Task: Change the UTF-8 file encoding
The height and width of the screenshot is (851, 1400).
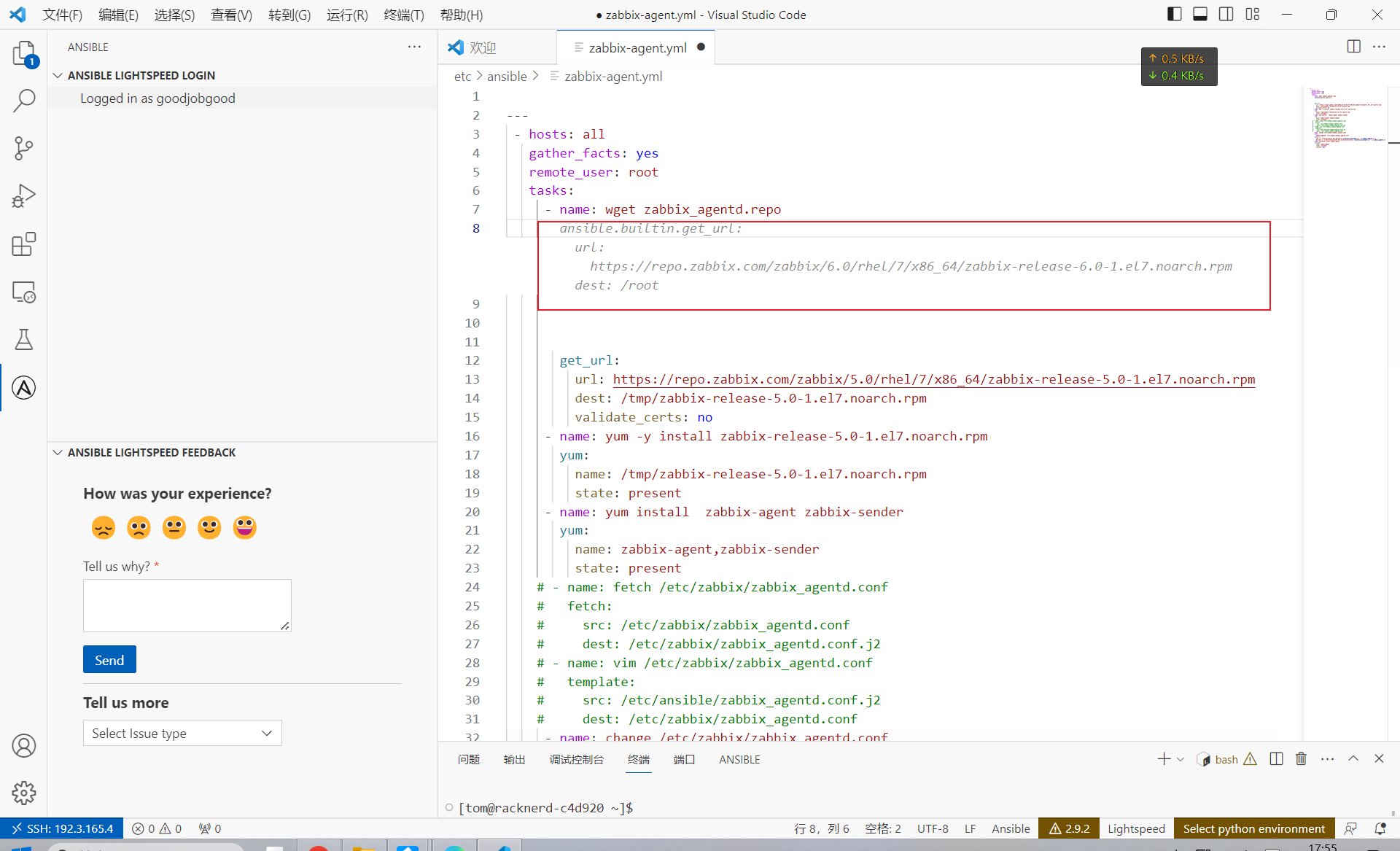Action: [933, 828]
